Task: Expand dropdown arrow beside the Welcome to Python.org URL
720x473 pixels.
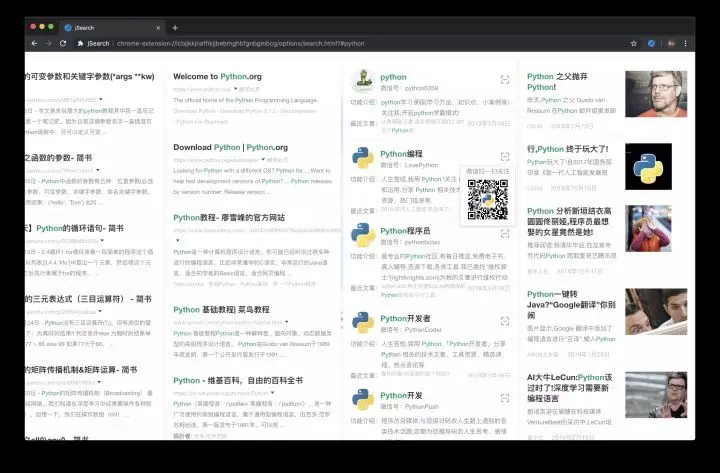Action: coord(236,89)
